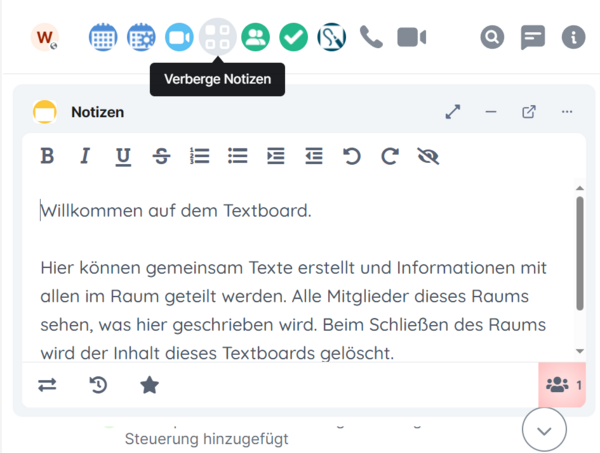Insert a numbered list

(x=199, y=156)
